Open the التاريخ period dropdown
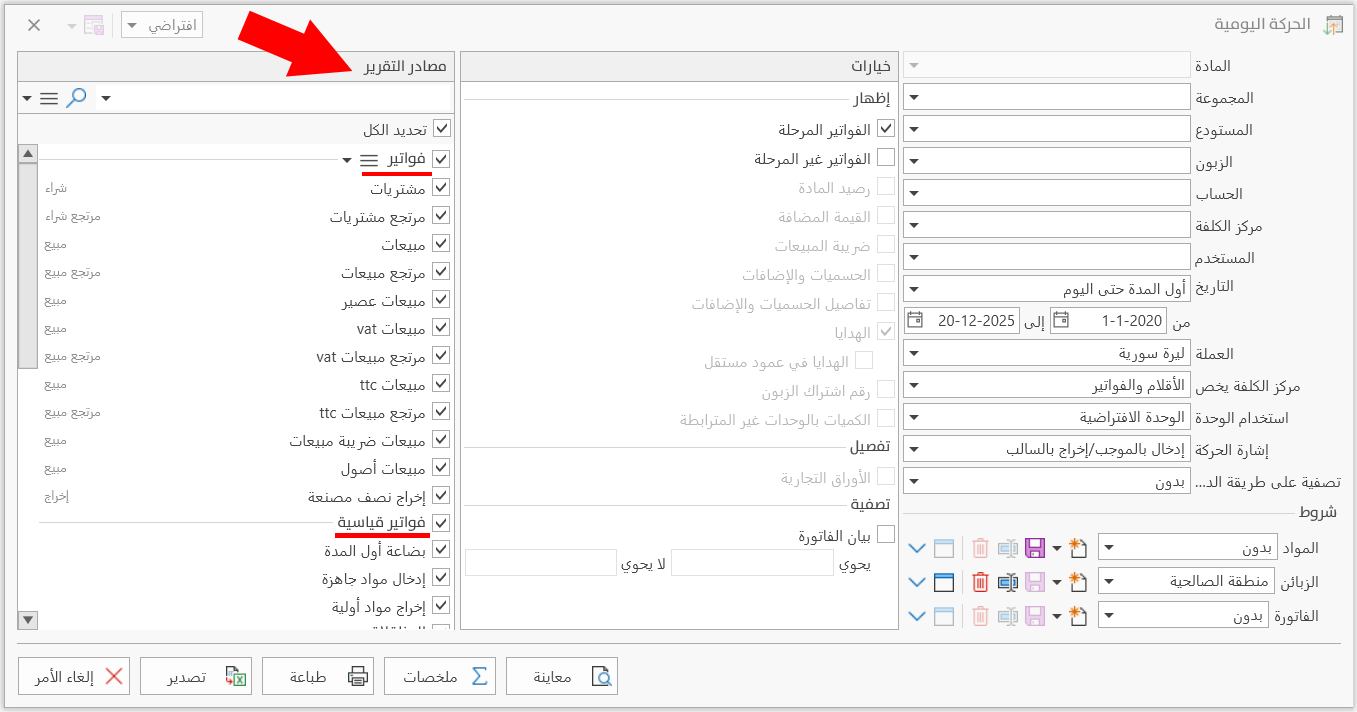Image resolution: width=1357 pixels, height=712 pixels. [914, 288]
